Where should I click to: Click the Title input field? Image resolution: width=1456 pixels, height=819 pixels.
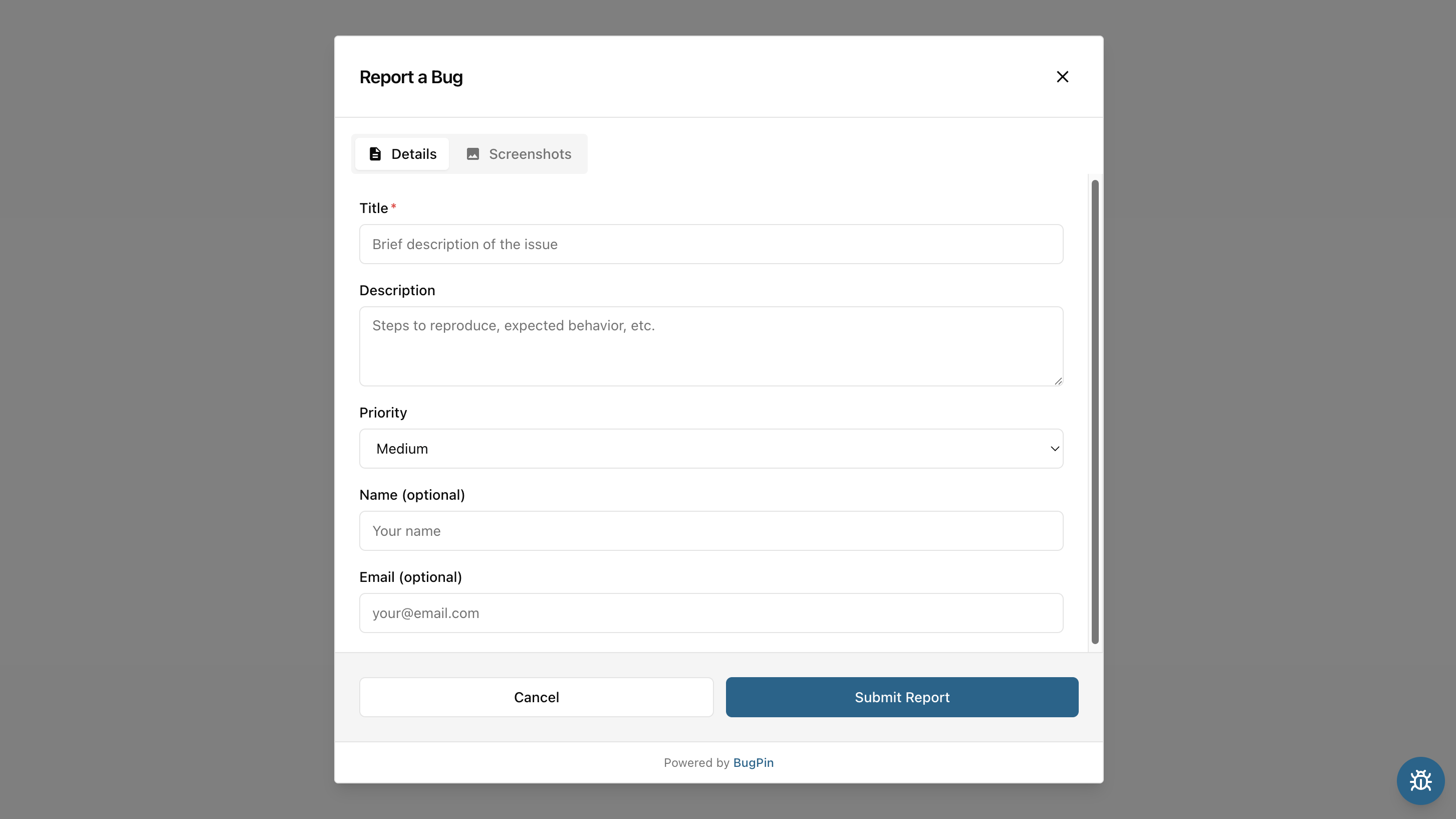pos(711,244)
